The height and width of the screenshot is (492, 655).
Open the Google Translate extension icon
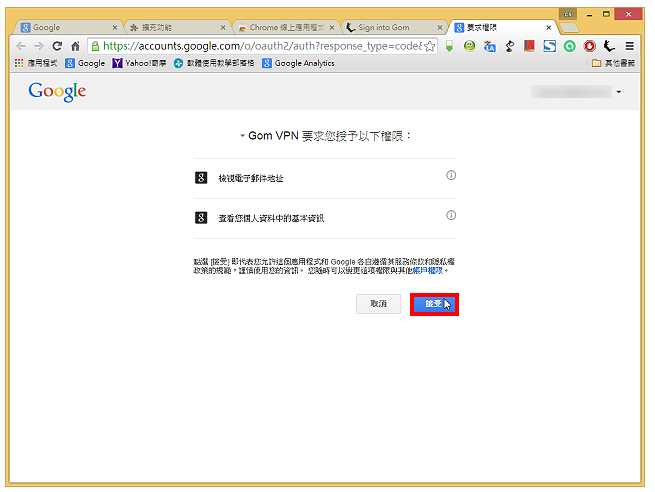point(490,46)
